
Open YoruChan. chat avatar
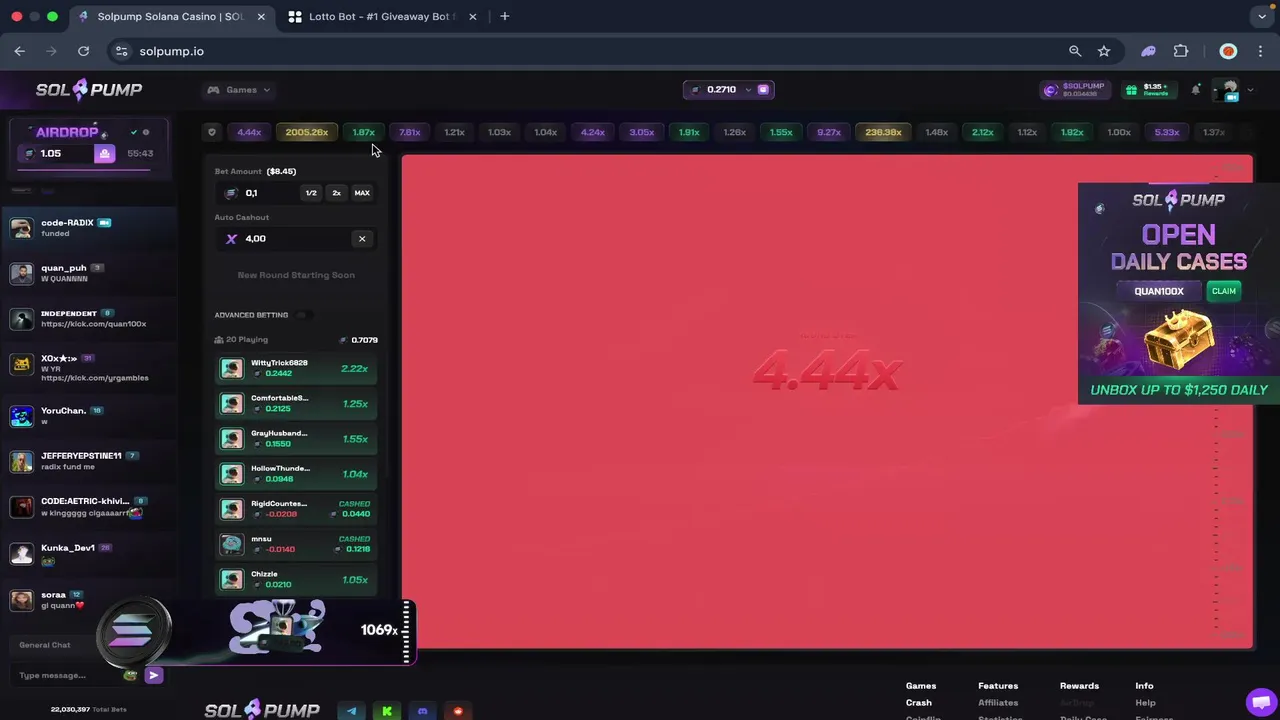(x=21, y=416)
